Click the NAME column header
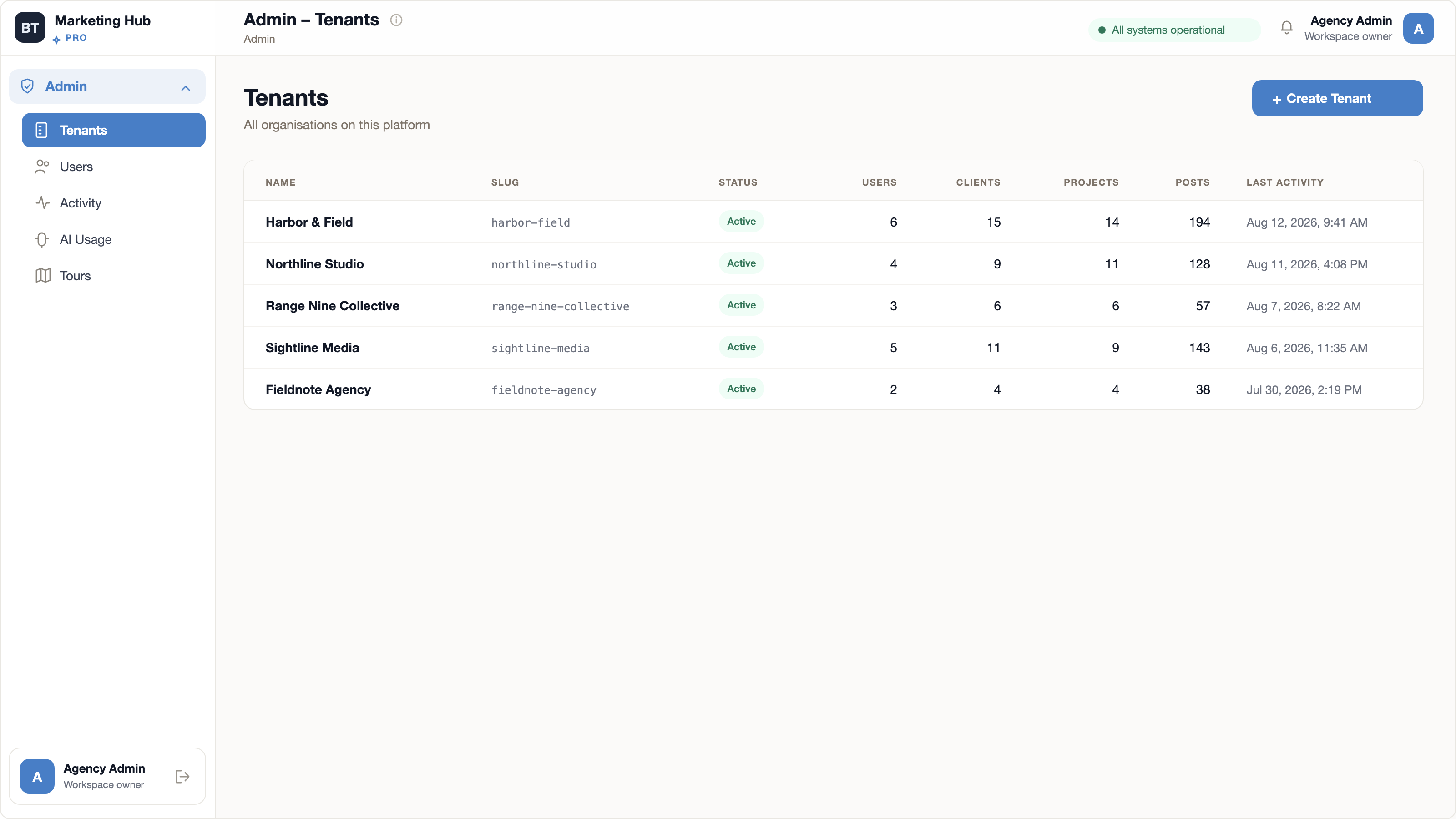The height and width of the screenshot is (819, 1456). point(280,182)
